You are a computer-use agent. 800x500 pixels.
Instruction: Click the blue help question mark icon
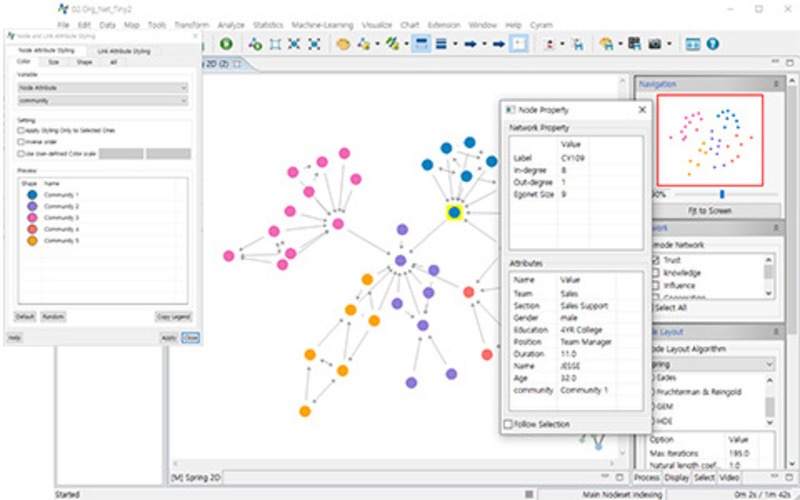point(713,44)
